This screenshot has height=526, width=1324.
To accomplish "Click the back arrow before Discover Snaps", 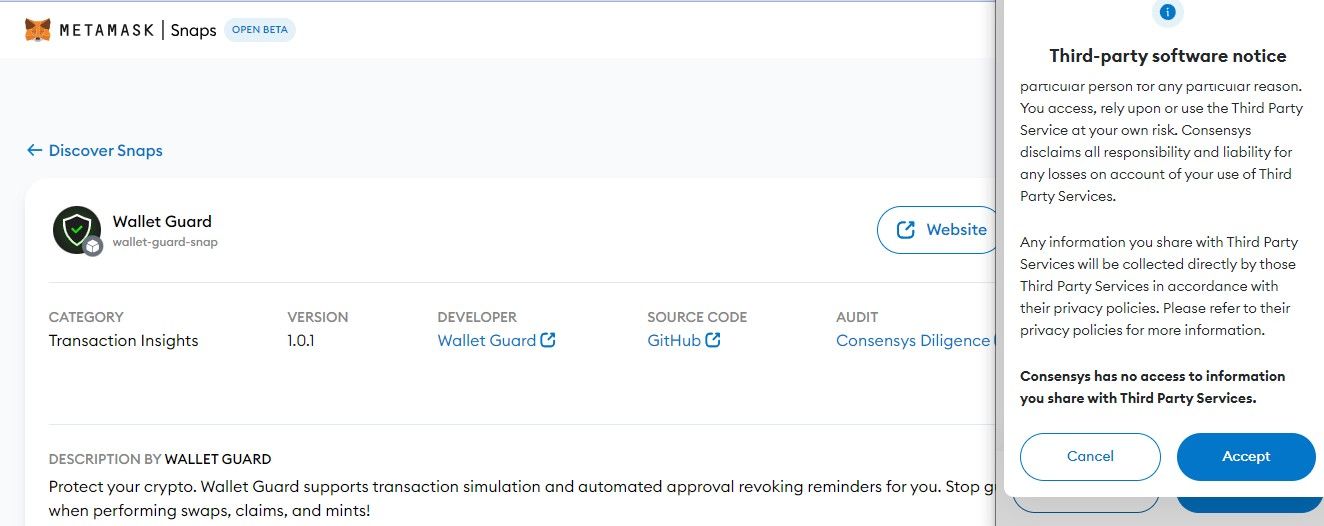I will [35, 150].
